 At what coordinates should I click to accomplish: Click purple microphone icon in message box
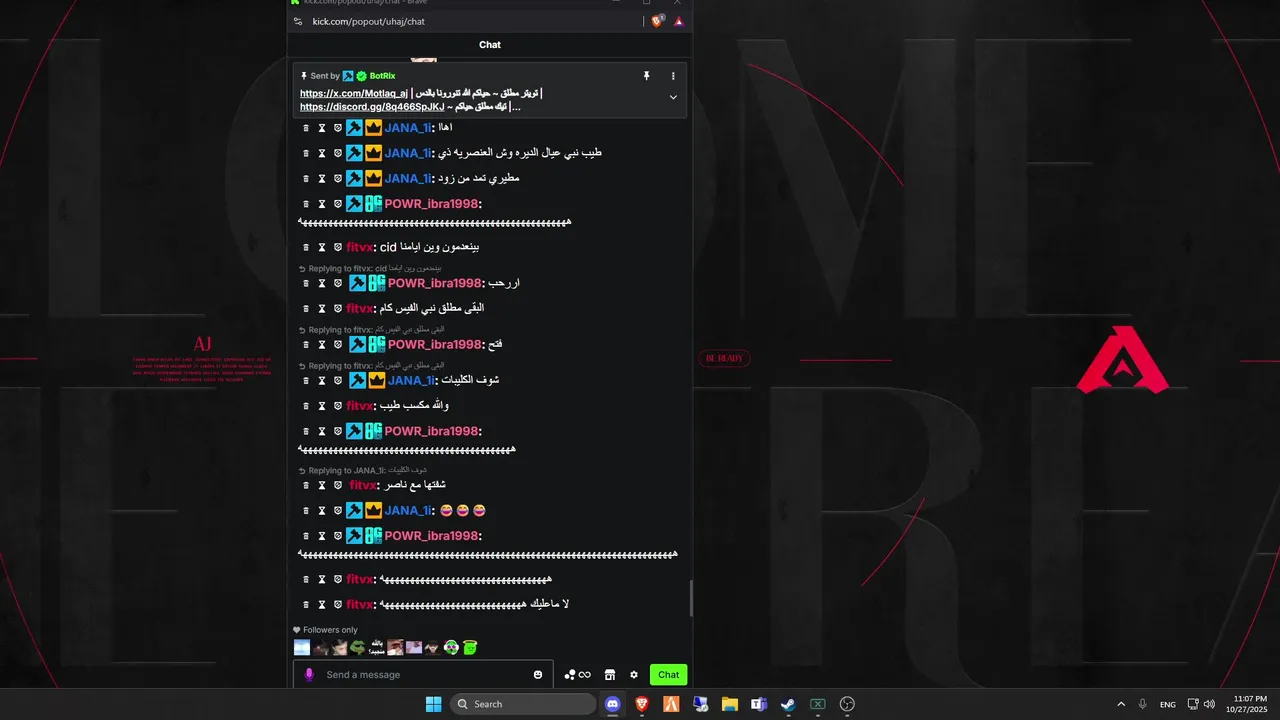pyautogui.click(x=309, y=675)
